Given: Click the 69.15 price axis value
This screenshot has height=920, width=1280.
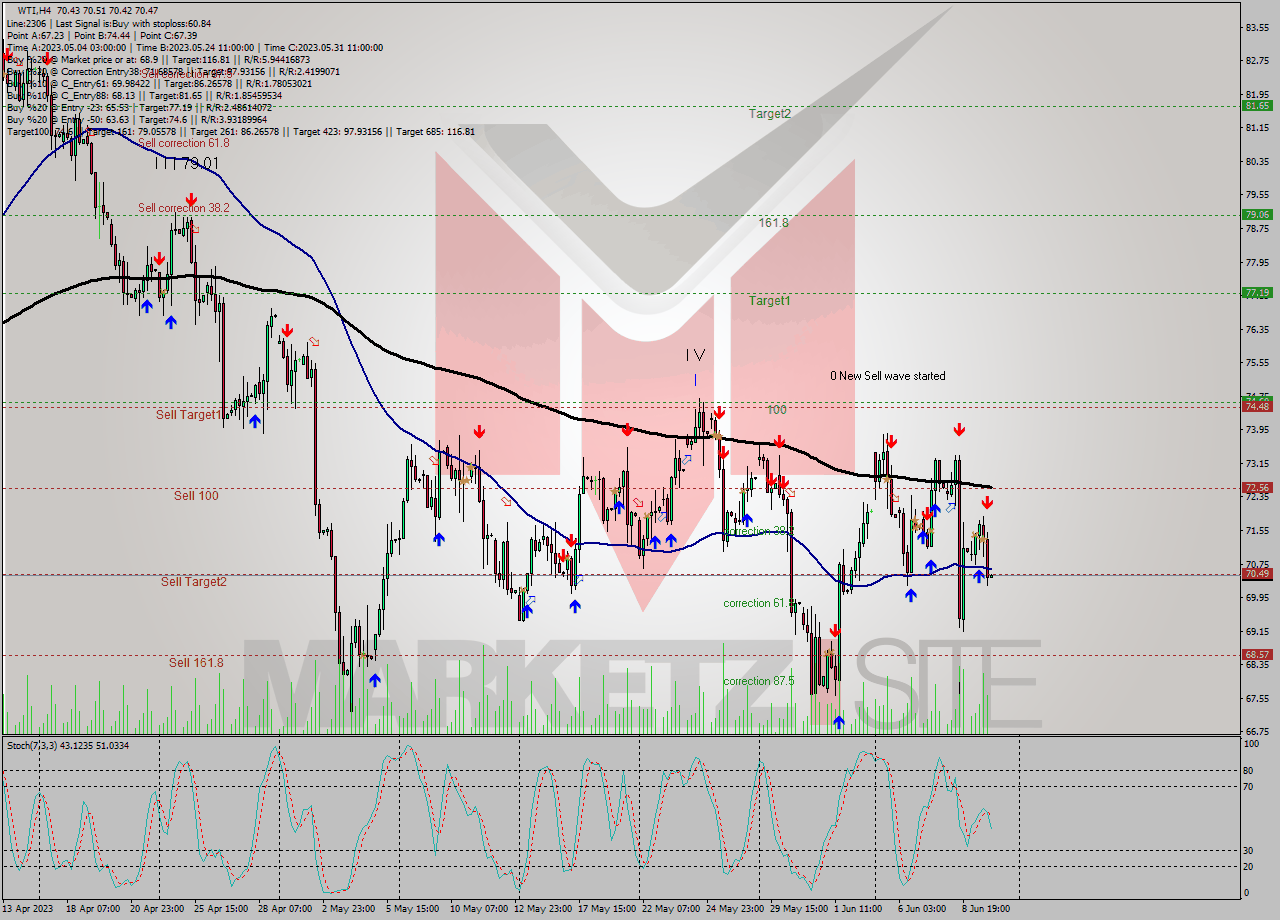Looking at the screenshot, I should coord(1258,632).
